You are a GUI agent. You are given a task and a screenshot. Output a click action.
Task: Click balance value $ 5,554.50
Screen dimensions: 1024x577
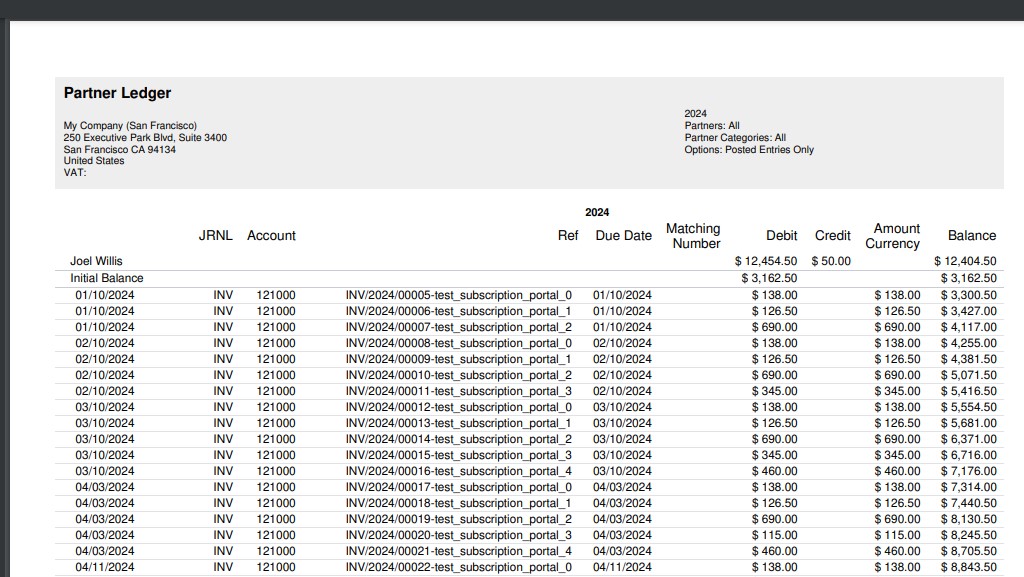pyautogui.click(x=968, y=407)
